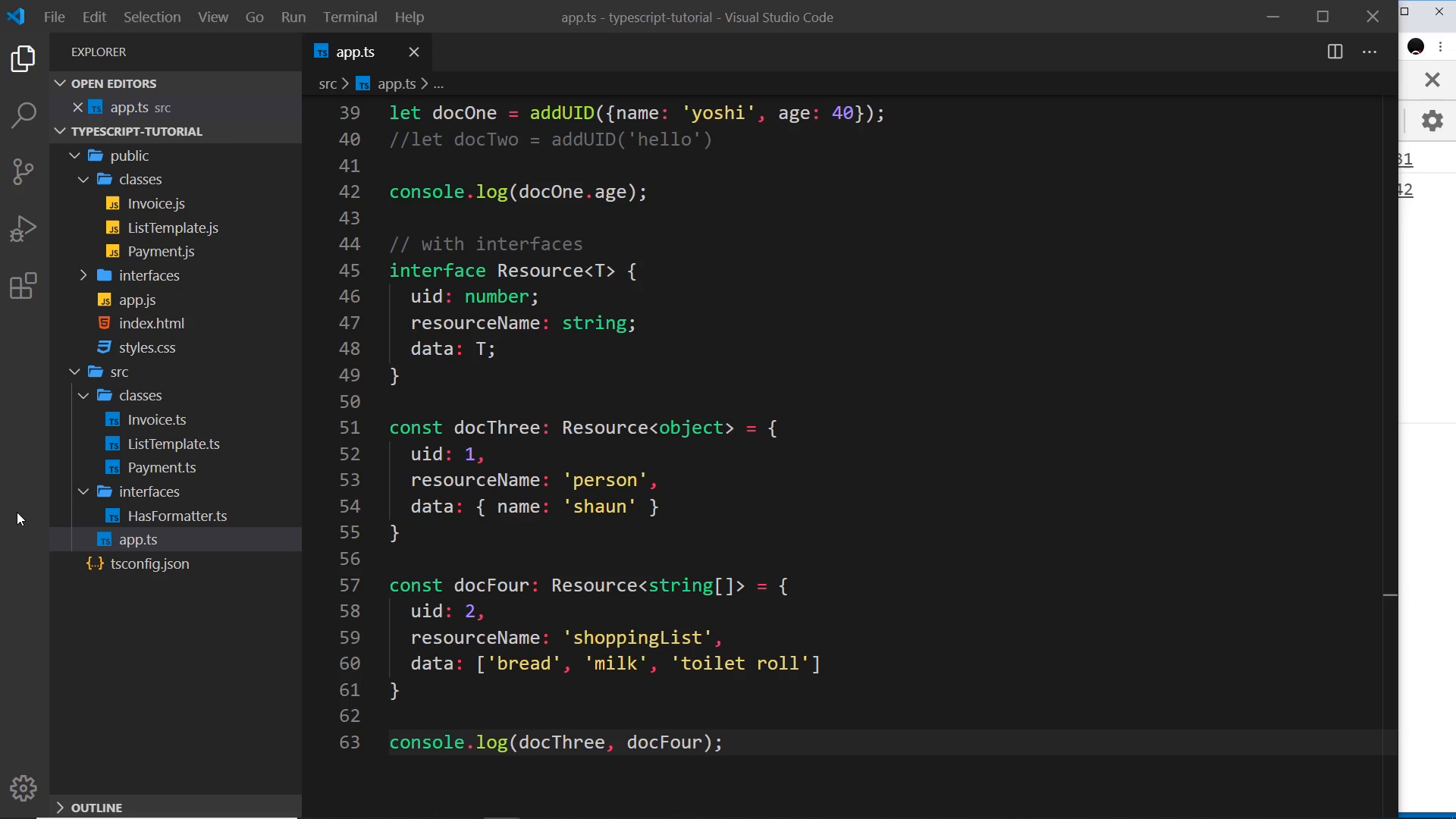Open index.html file

tap(151, 323)
